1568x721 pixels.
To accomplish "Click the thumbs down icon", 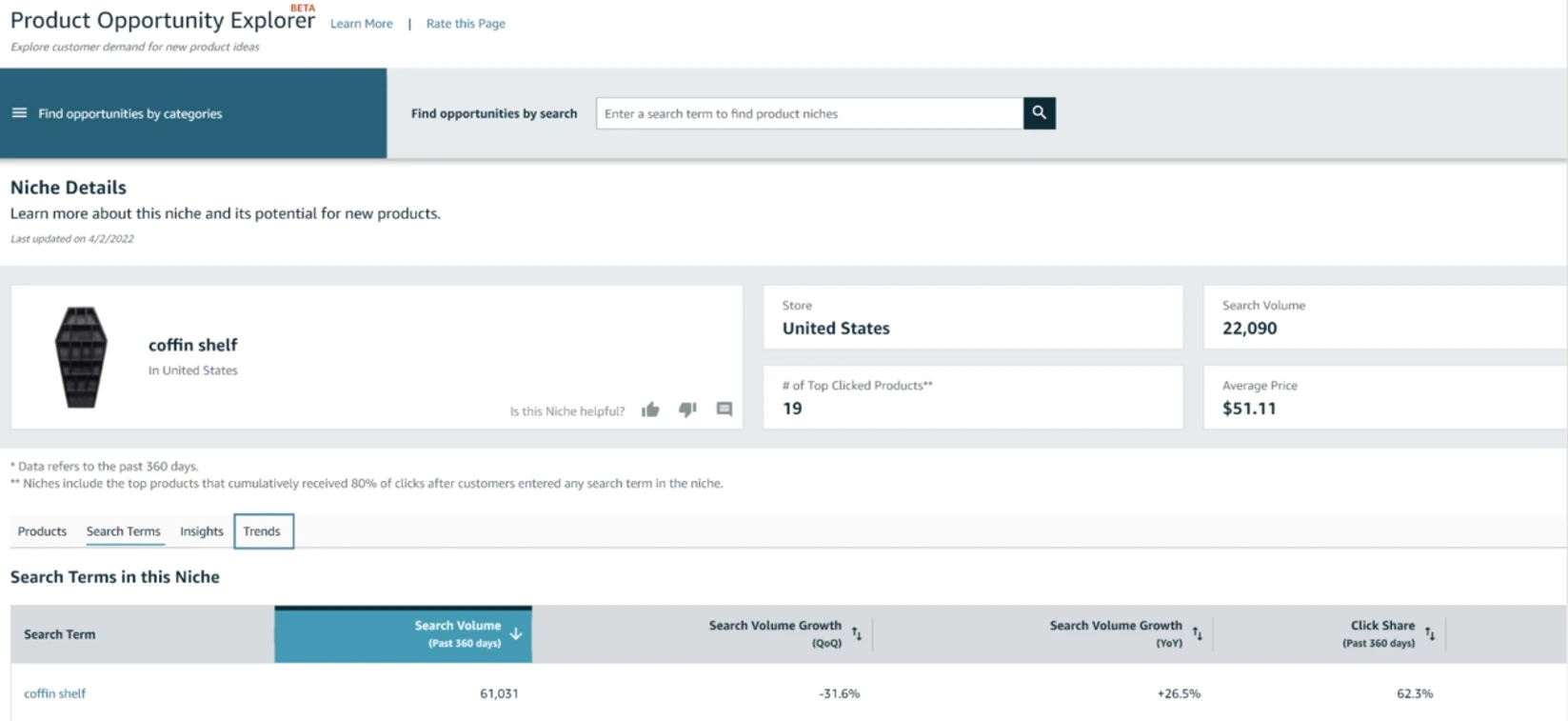I will (687, 410).
